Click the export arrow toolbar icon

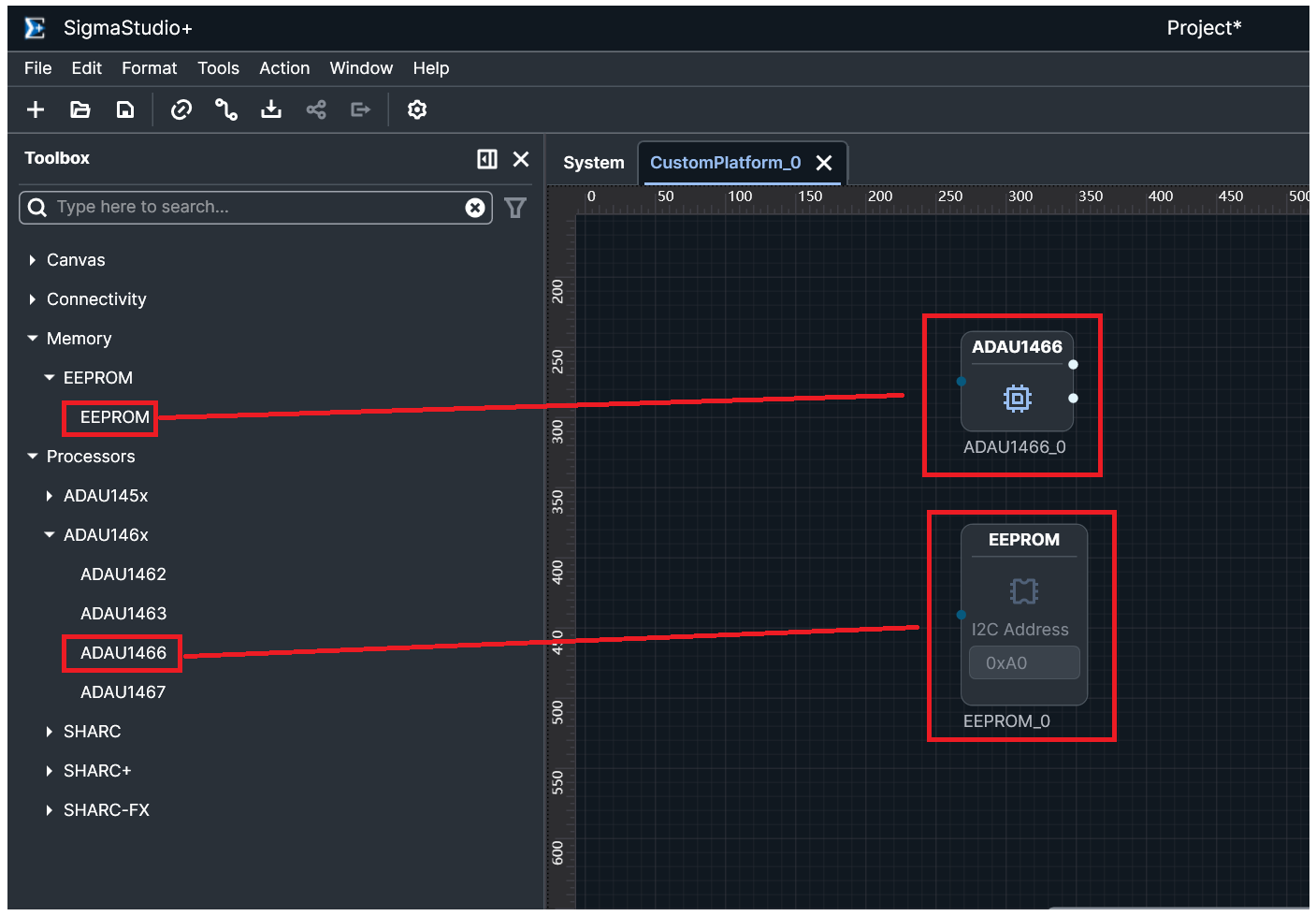[x=361, y=109]
